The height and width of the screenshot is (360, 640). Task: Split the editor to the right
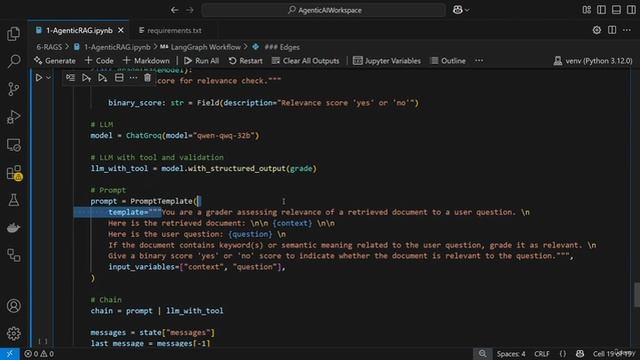612,30
